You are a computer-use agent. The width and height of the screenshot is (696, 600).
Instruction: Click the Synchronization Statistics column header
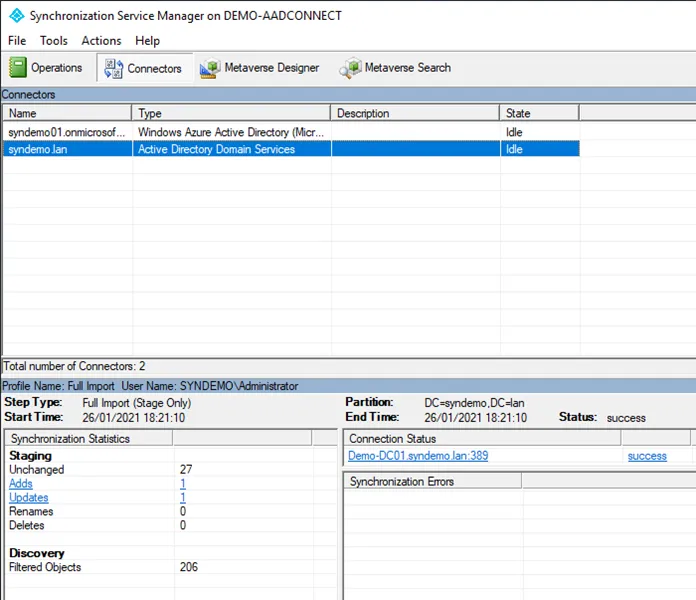(x=88, y=438)
